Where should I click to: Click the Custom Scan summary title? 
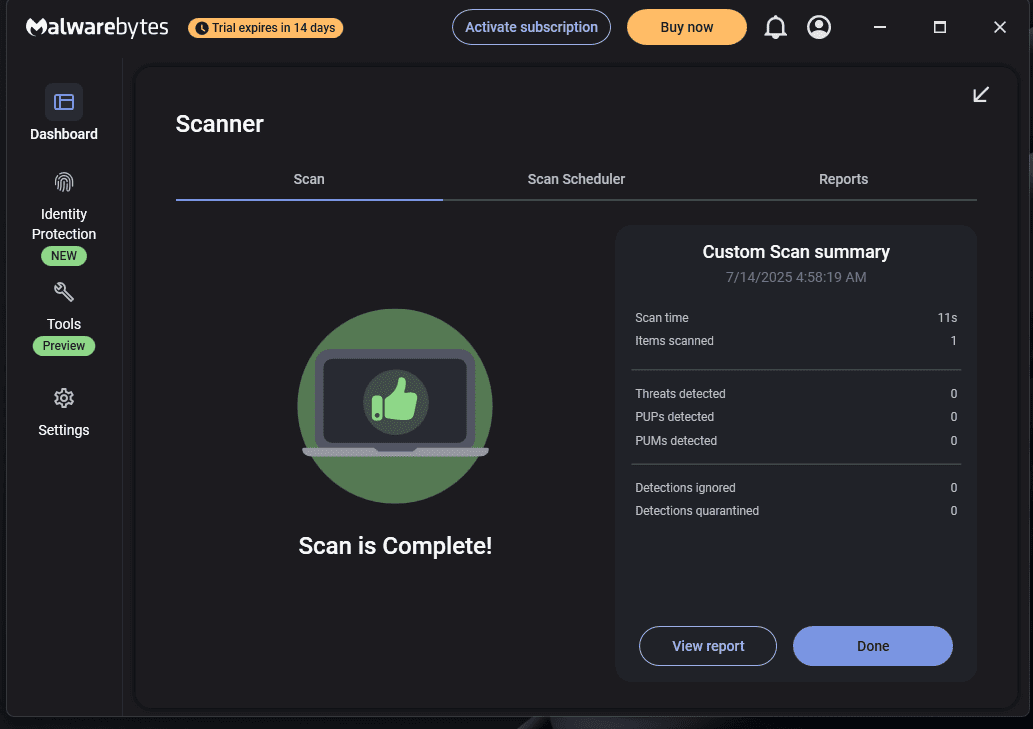[796, 252]
